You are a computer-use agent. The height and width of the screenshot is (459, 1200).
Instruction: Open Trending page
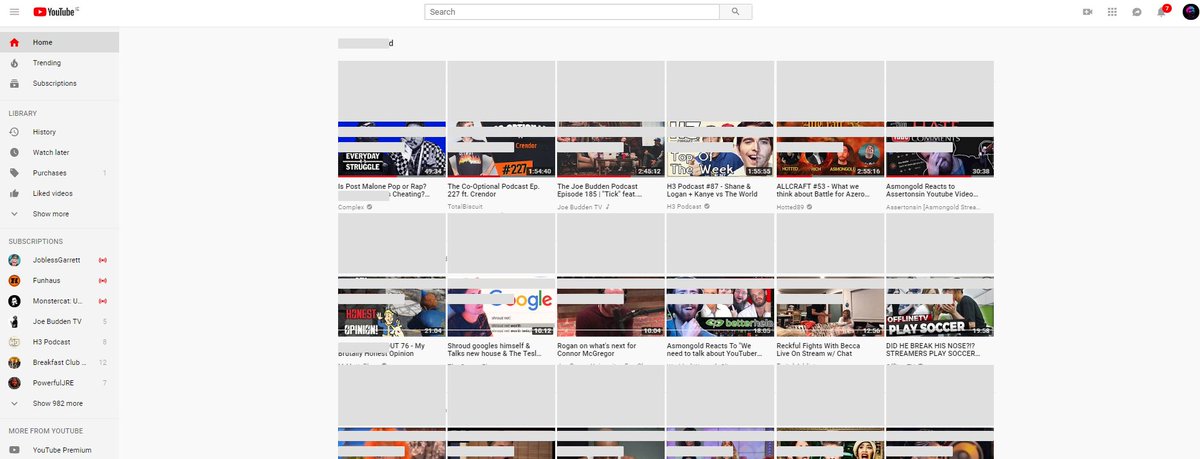coord(59,63)
